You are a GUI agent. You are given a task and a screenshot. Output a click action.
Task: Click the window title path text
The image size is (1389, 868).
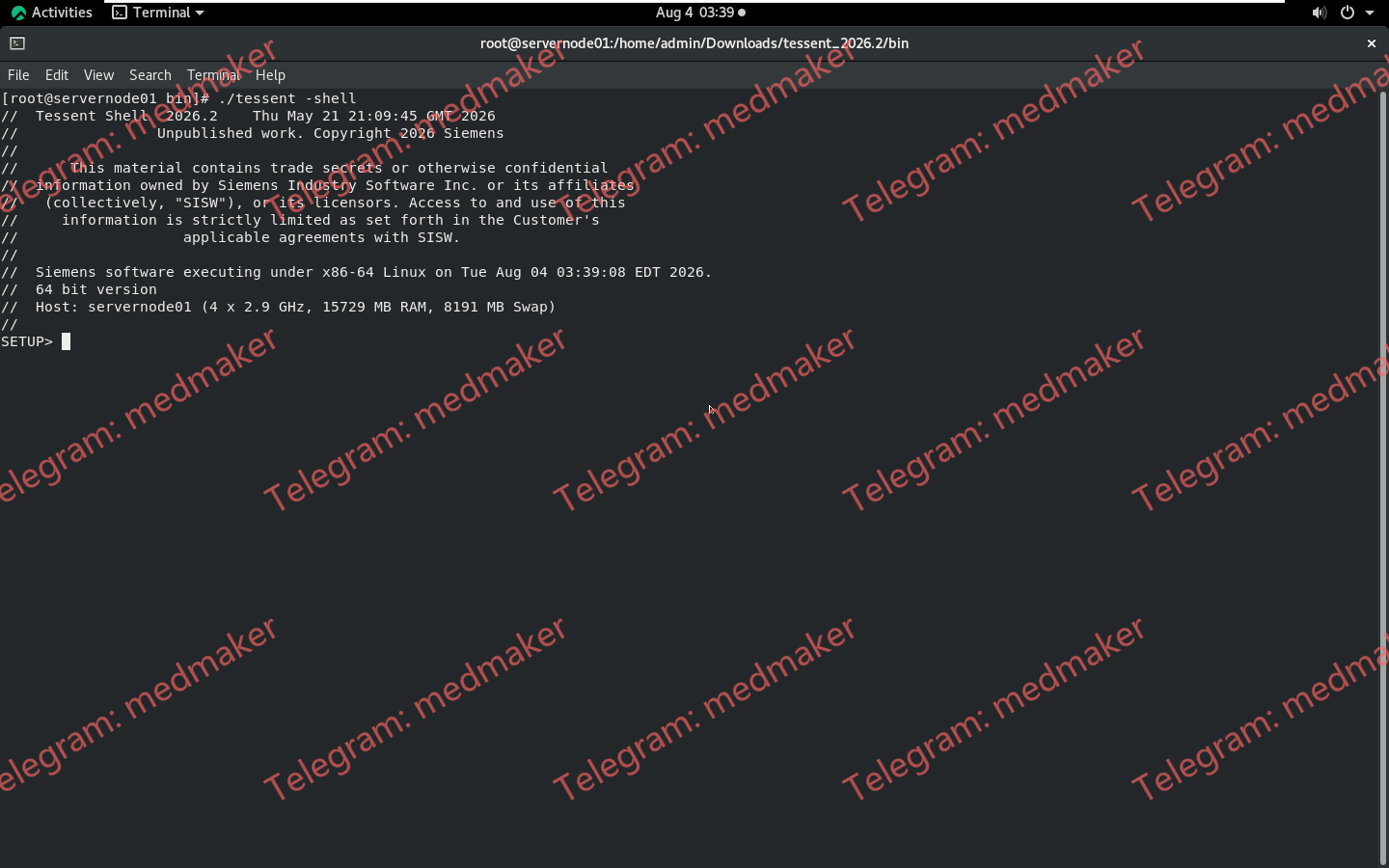click(694, 43)
